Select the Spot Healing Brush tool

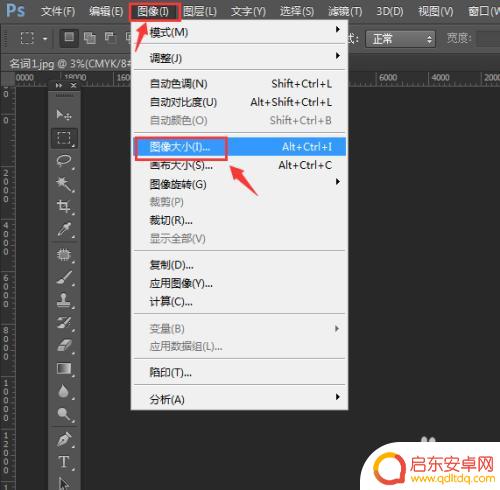coord(64,255)
